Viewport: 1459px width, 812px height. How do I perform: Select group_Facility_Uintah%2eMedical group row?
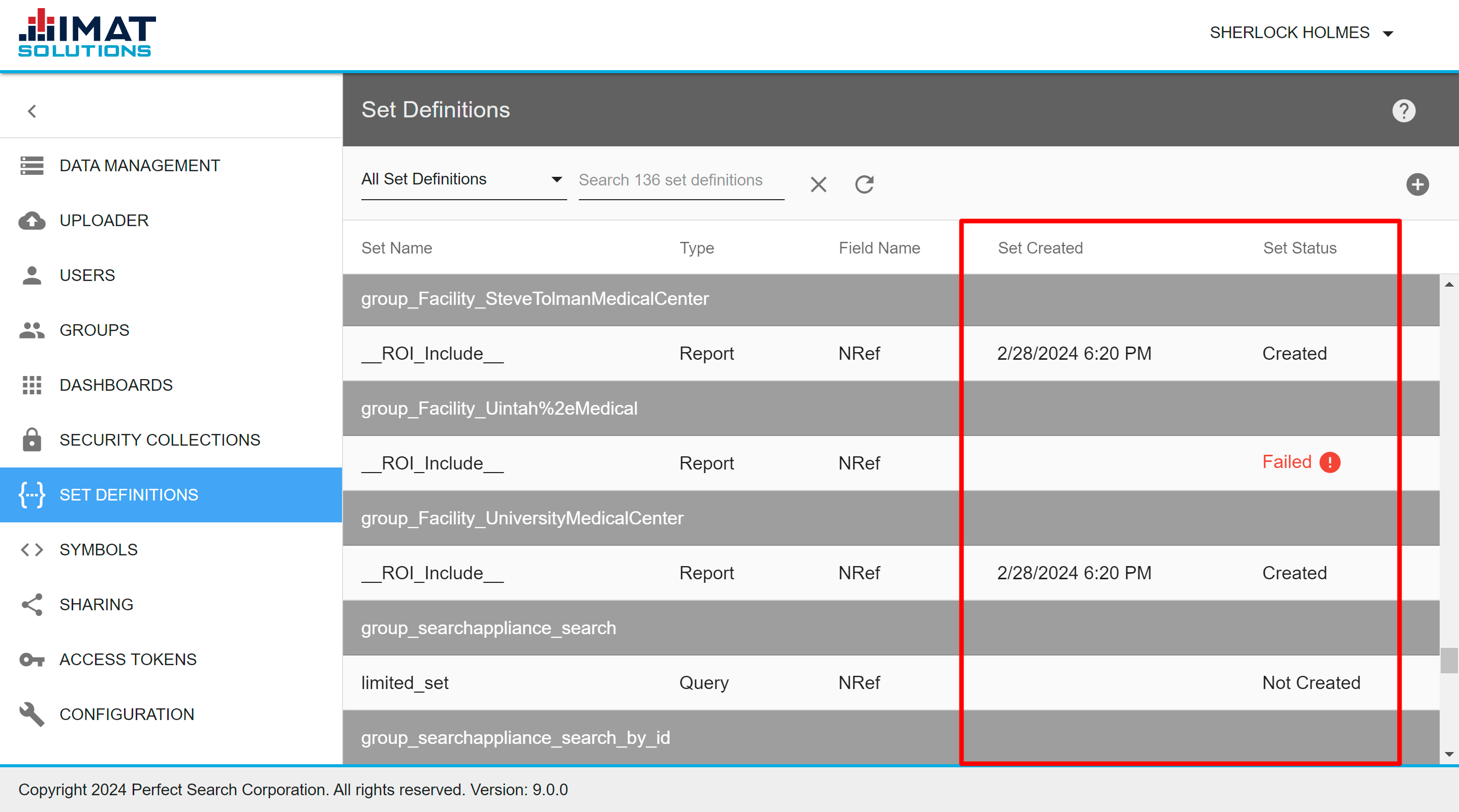[891, 409]
